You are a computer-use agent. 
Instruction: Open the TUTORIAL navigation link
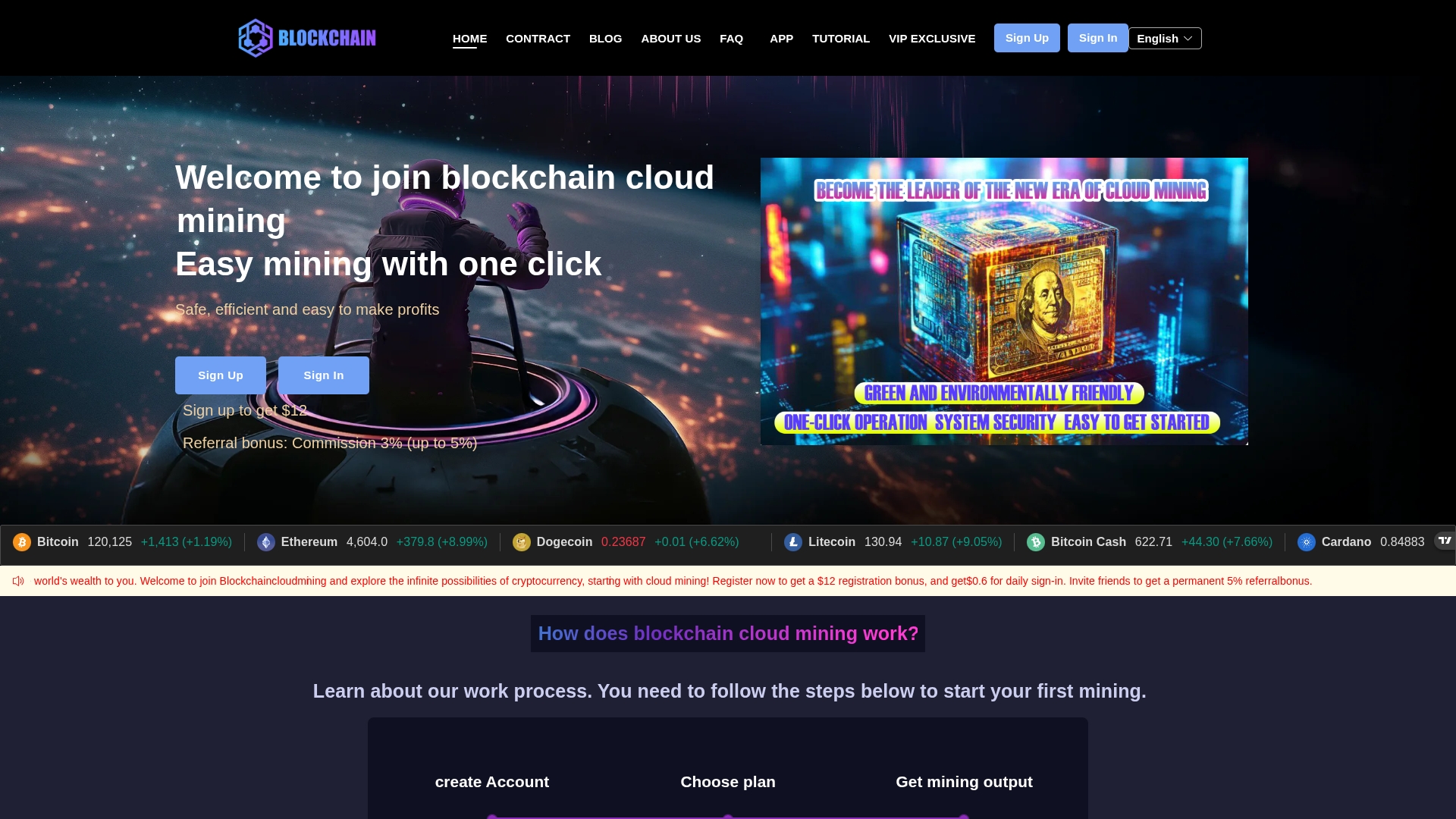click(841, 39)
